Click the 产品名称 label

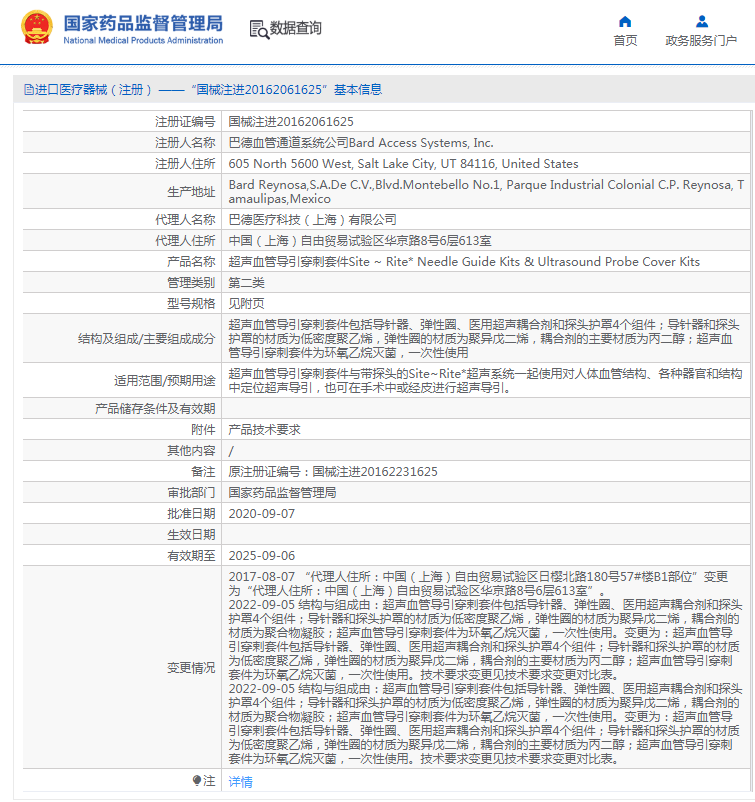[191, 262]
